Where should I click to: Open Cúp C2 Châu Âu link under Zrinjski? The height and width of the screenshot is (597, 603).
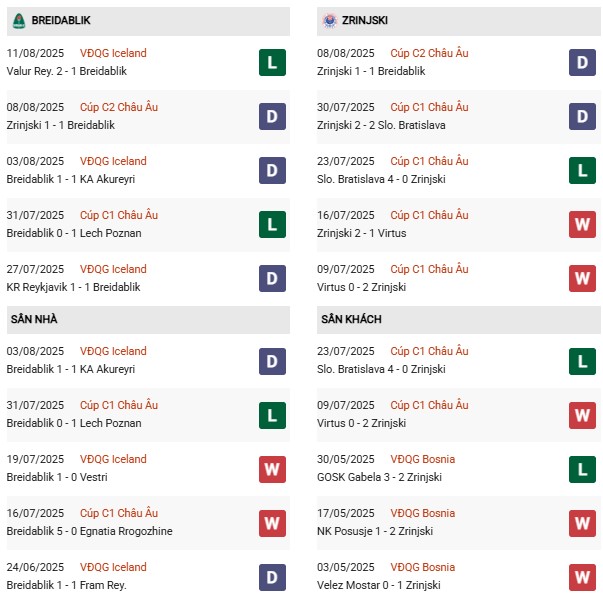428,53
